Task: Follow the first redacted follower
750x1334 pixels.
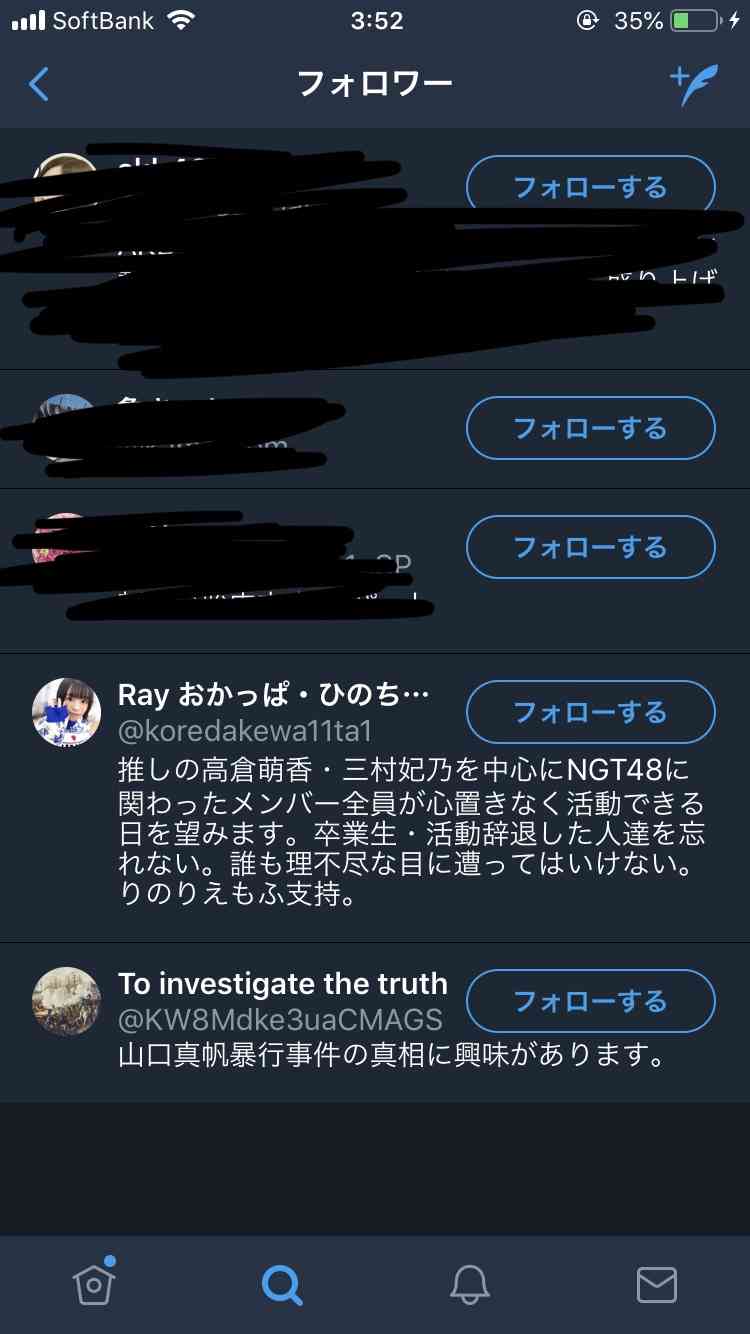Action: pos(591,187)
